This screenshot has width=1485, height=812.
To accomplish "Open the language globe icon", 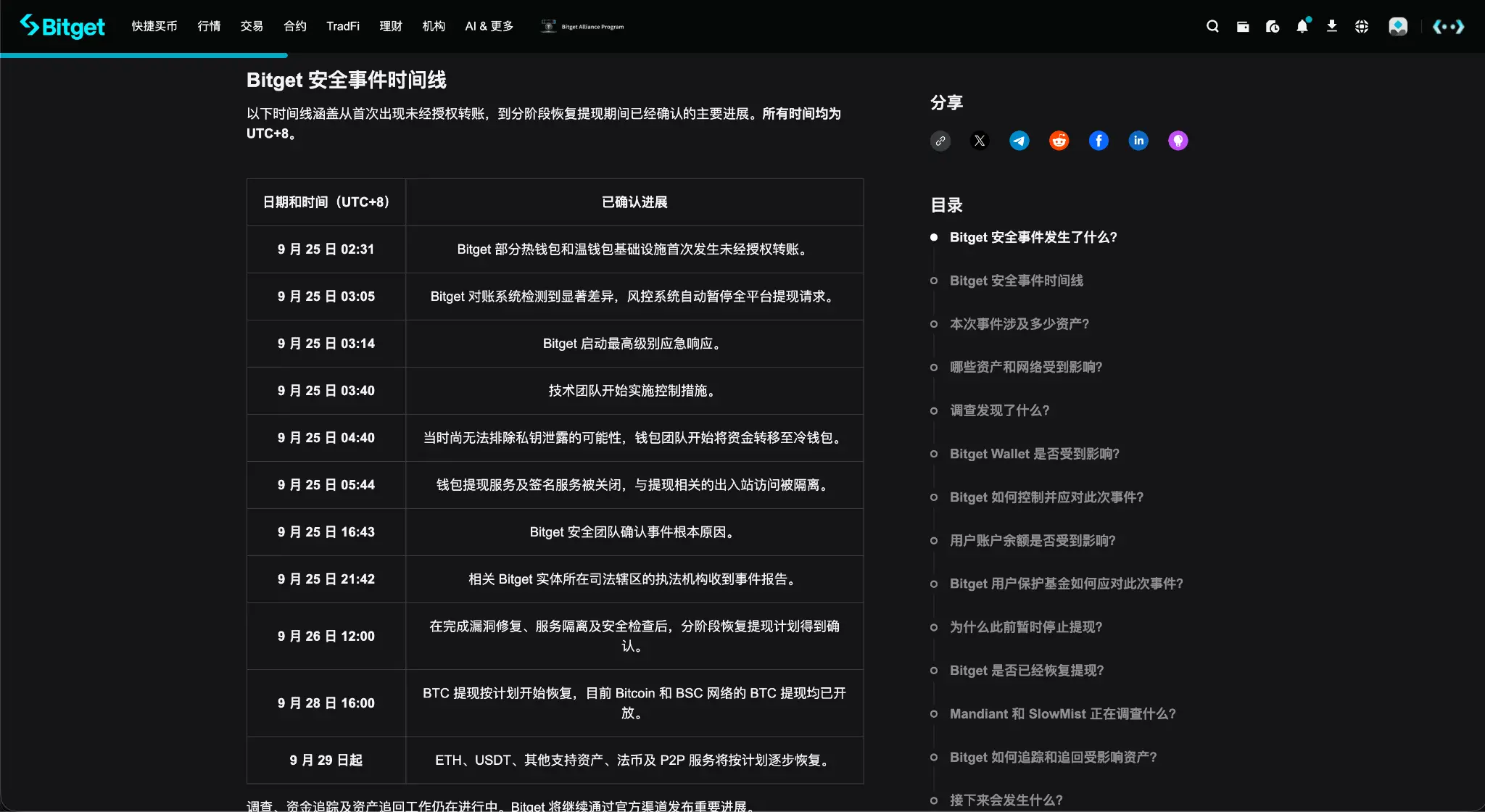I will pyautogui.click(x=1362, y=26).
